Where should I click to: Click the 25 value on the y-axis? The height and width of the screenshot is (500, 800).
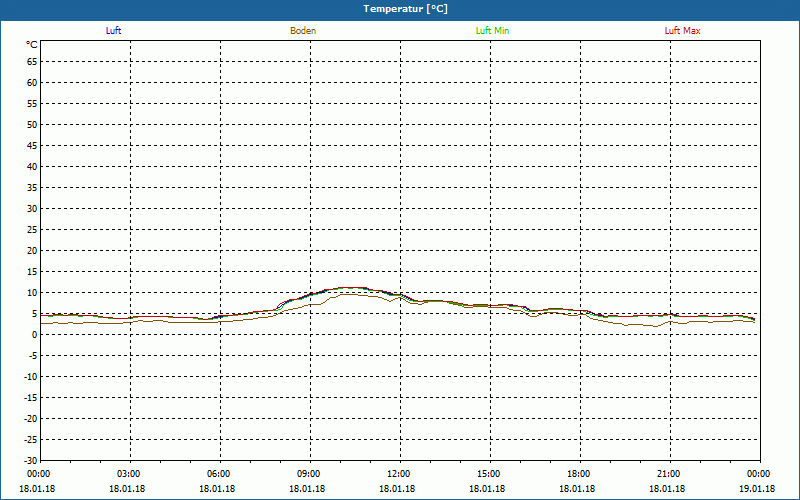click(x=32, y=230)
